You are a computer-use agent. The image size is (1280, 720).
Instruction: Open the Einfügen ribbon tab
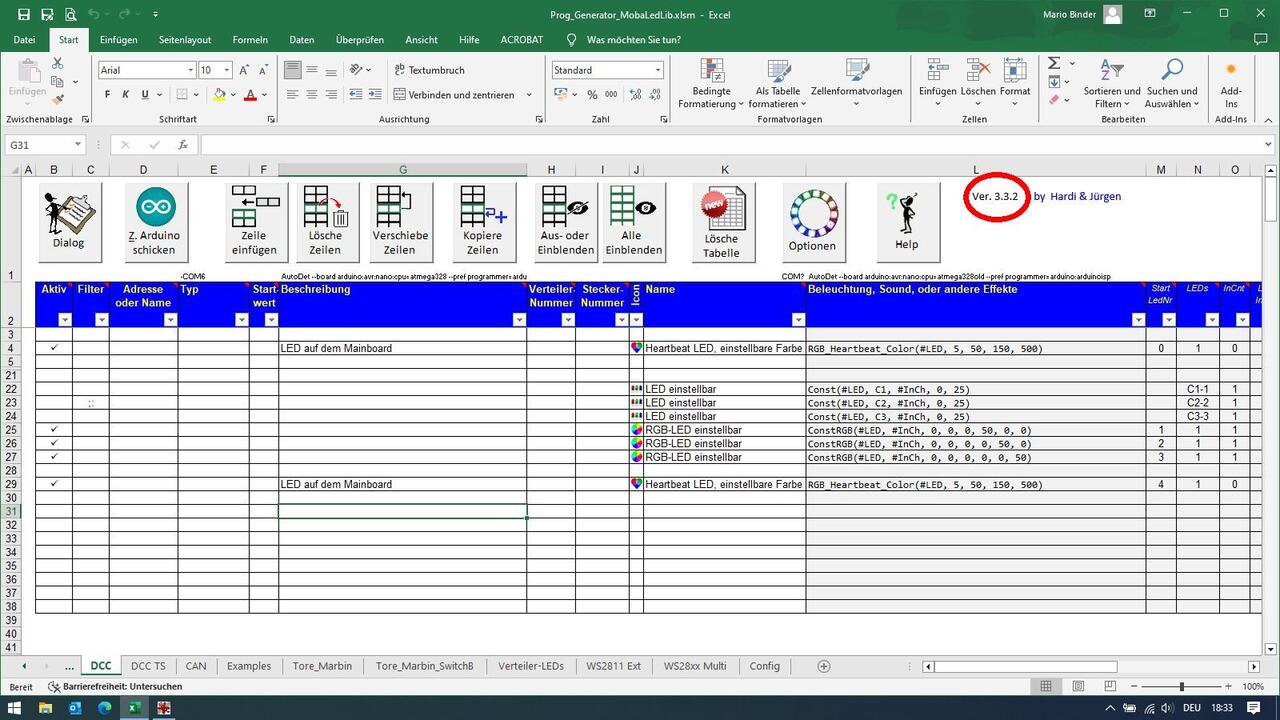[118, 40]
